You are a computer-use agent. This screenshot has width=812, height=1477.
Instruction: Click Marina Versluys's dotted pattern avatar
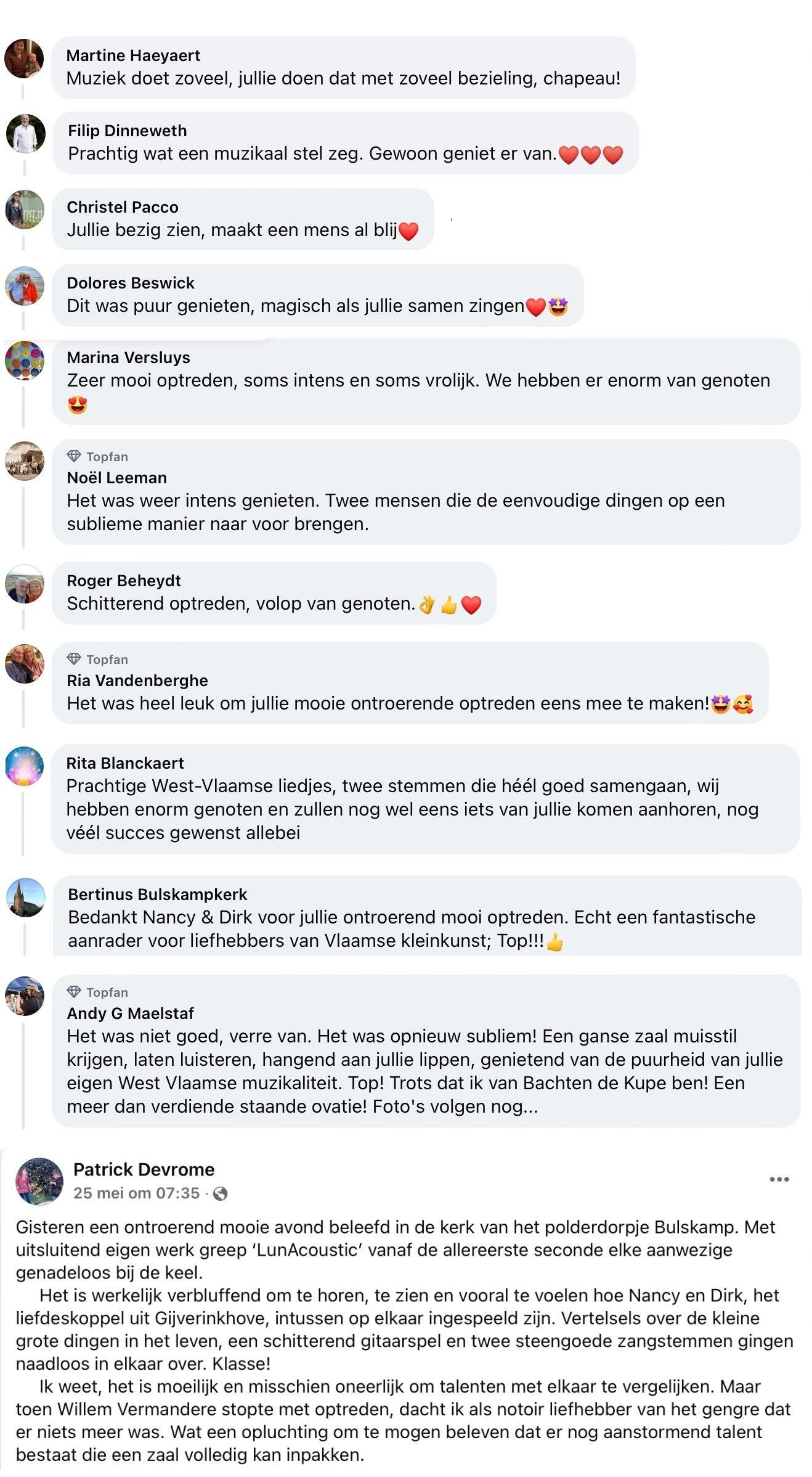(25, 361)
